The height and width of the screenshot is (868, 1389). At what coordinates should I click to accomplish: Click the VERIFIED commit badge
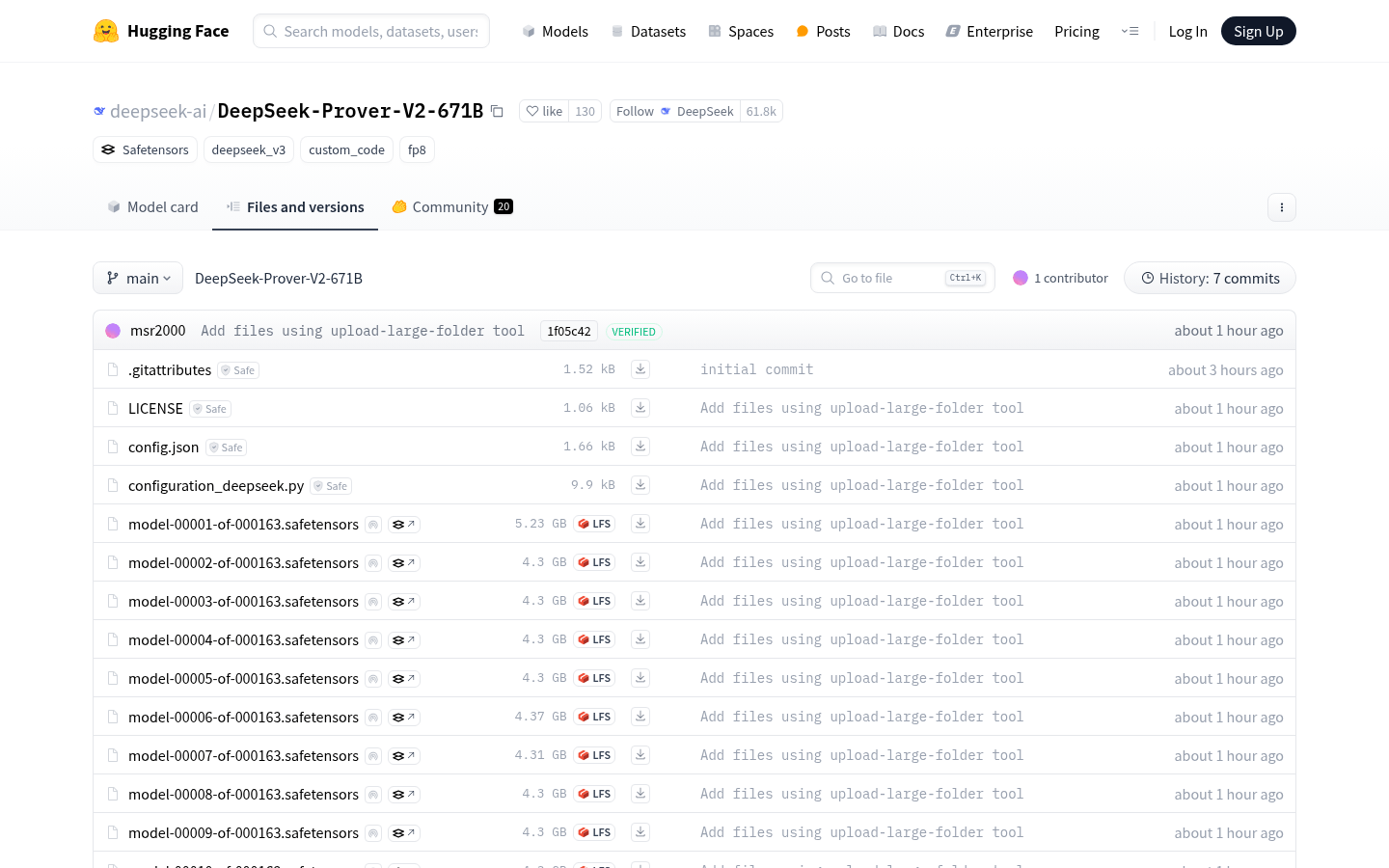[x=634, y=331]
